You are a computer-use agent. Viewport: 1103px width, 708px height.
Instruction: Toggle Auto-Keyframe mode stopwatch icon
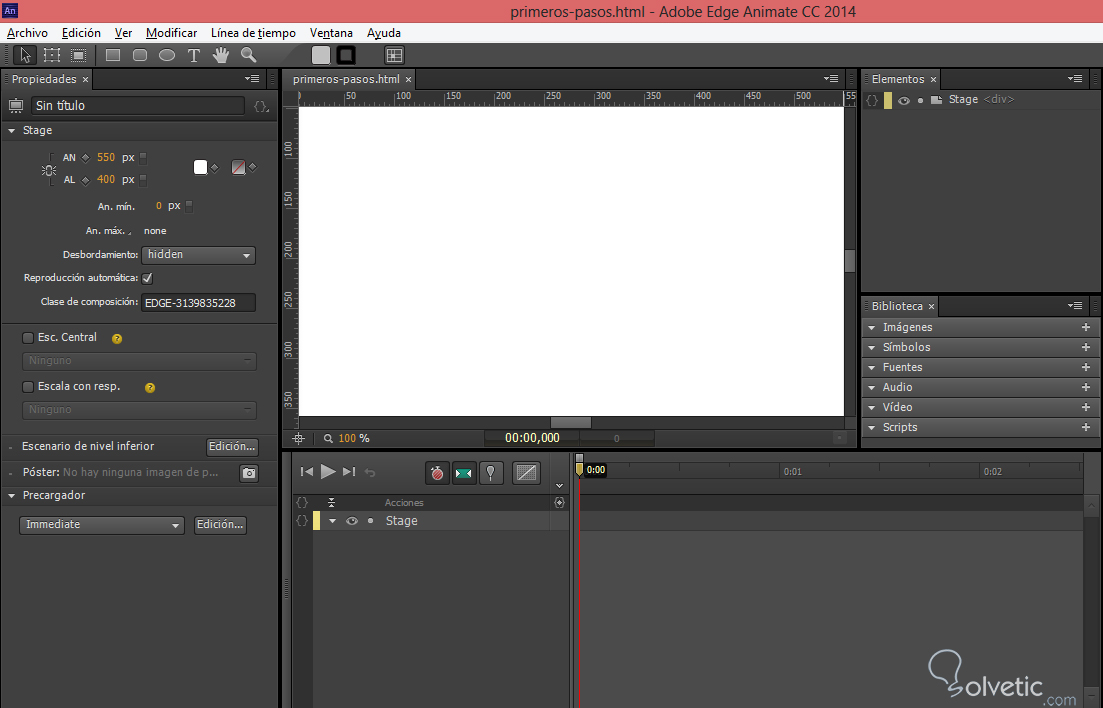point(437,473)
